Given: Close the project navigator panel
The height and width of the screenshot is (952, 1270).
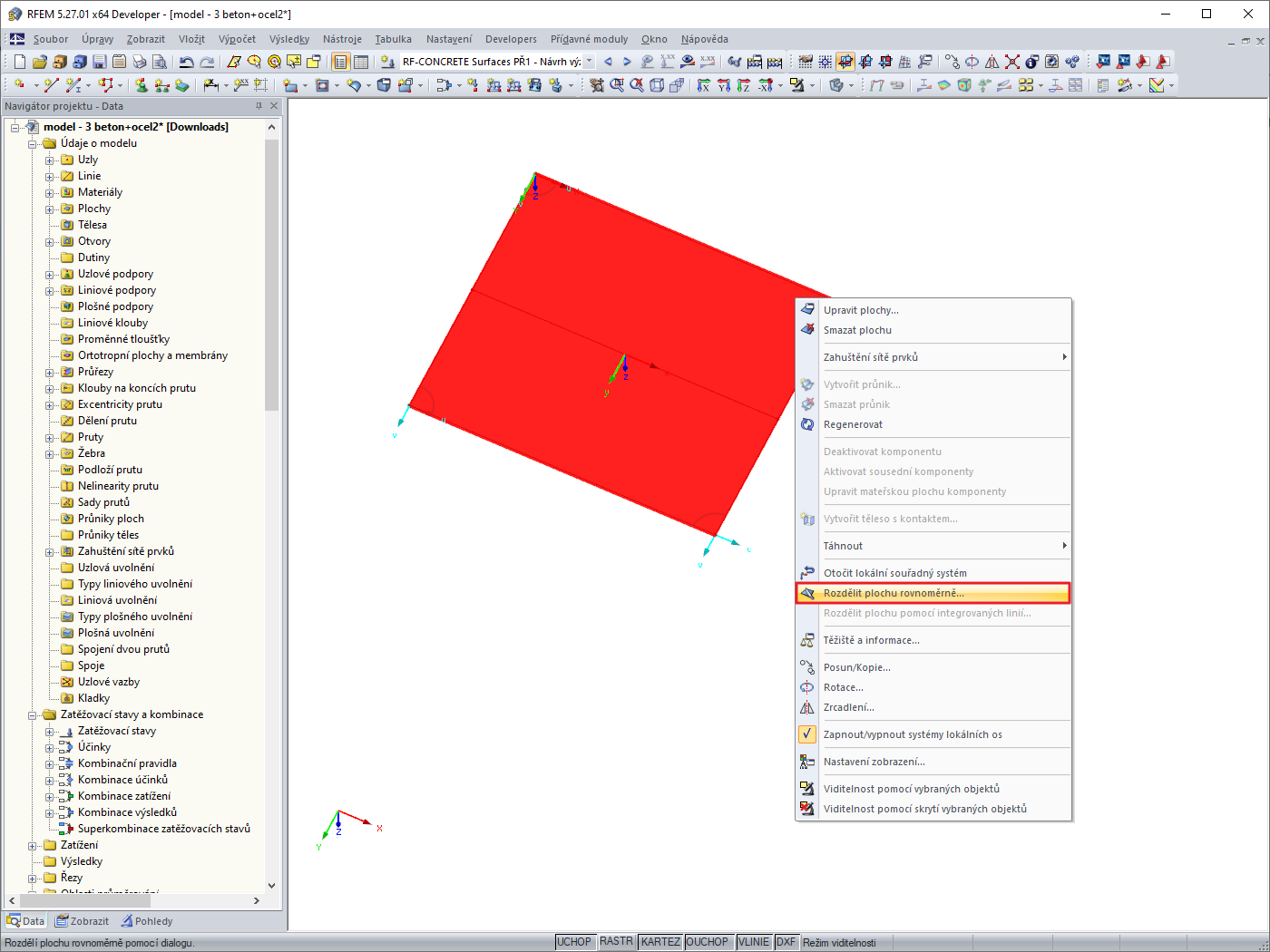Looking at the screenshot, I should (274, 106).
